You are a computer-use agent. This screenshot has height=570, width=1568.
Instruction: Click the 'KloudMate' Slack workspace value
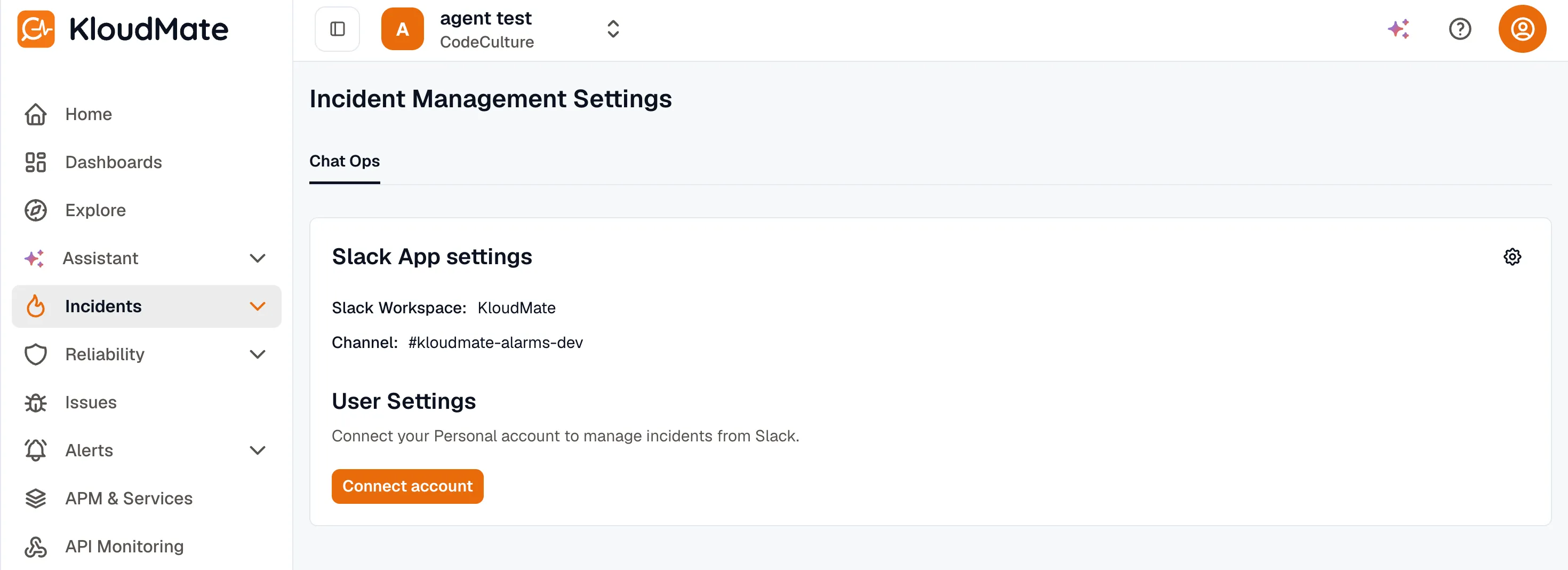[516, 308]
